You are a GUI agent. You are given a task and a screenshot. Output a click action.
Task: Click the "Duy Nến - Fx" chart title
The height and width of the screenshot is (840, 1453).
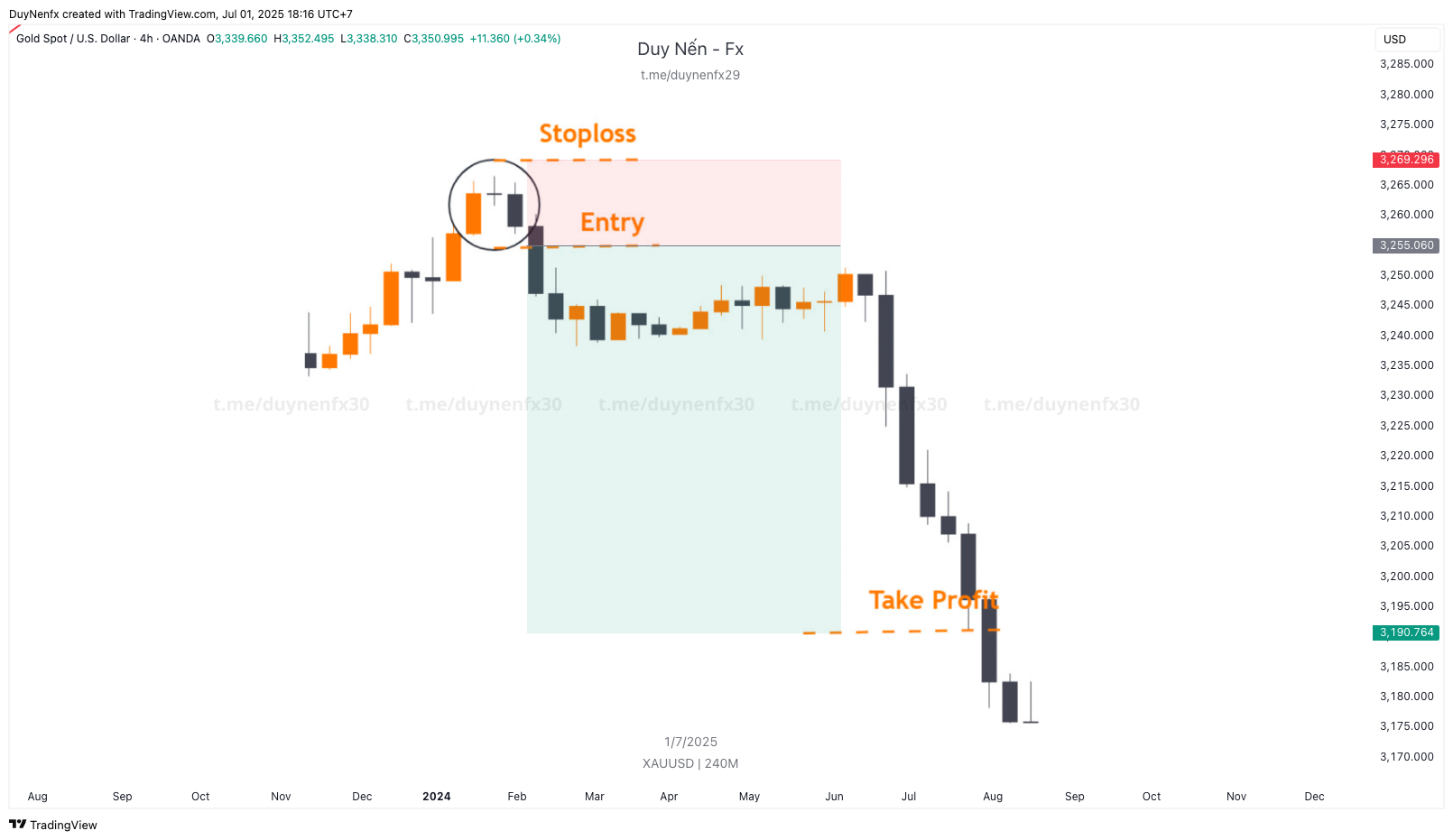coord(690,49)
